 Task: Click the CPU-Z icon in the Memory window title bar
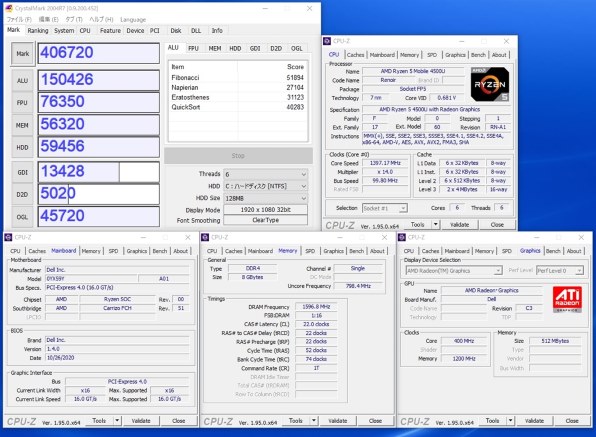[x=205, y=238]
